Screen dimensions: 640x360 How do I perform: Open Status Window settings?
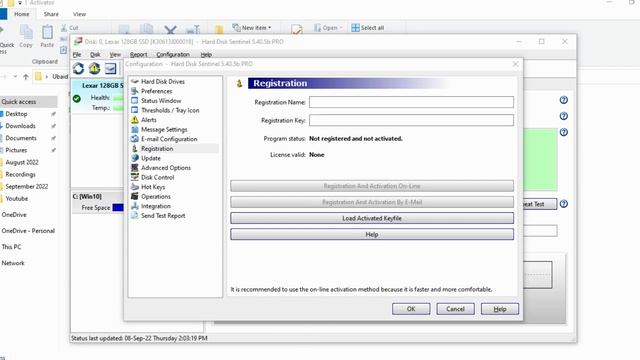161,100
